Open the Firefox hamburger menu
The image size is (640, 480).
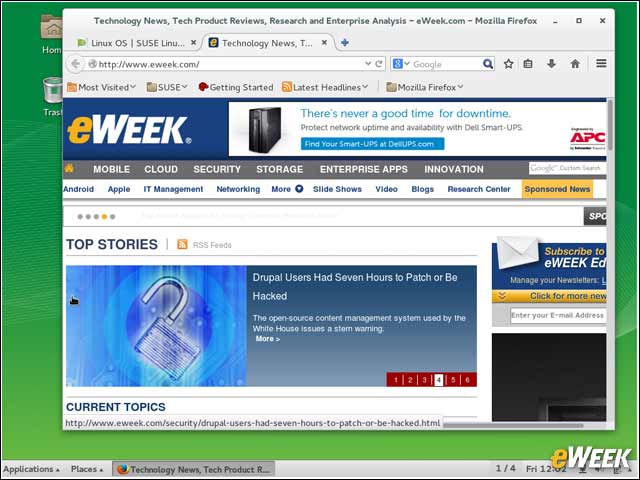(x=601, y=63)
